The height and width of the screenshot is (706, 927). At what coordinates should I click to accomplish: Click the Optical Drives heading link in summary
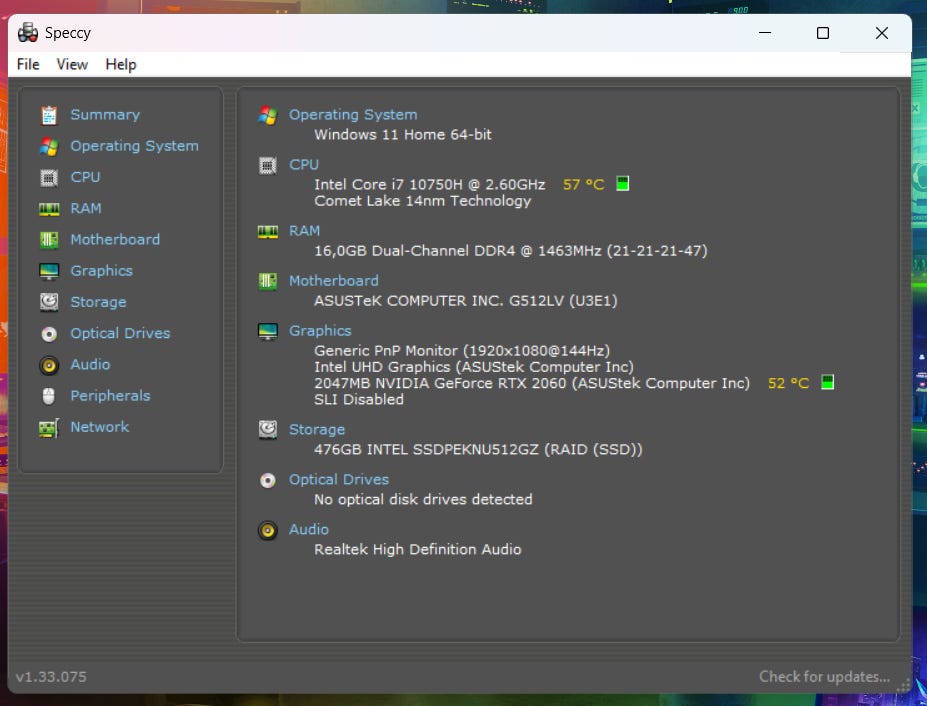(x=339, y=480)
